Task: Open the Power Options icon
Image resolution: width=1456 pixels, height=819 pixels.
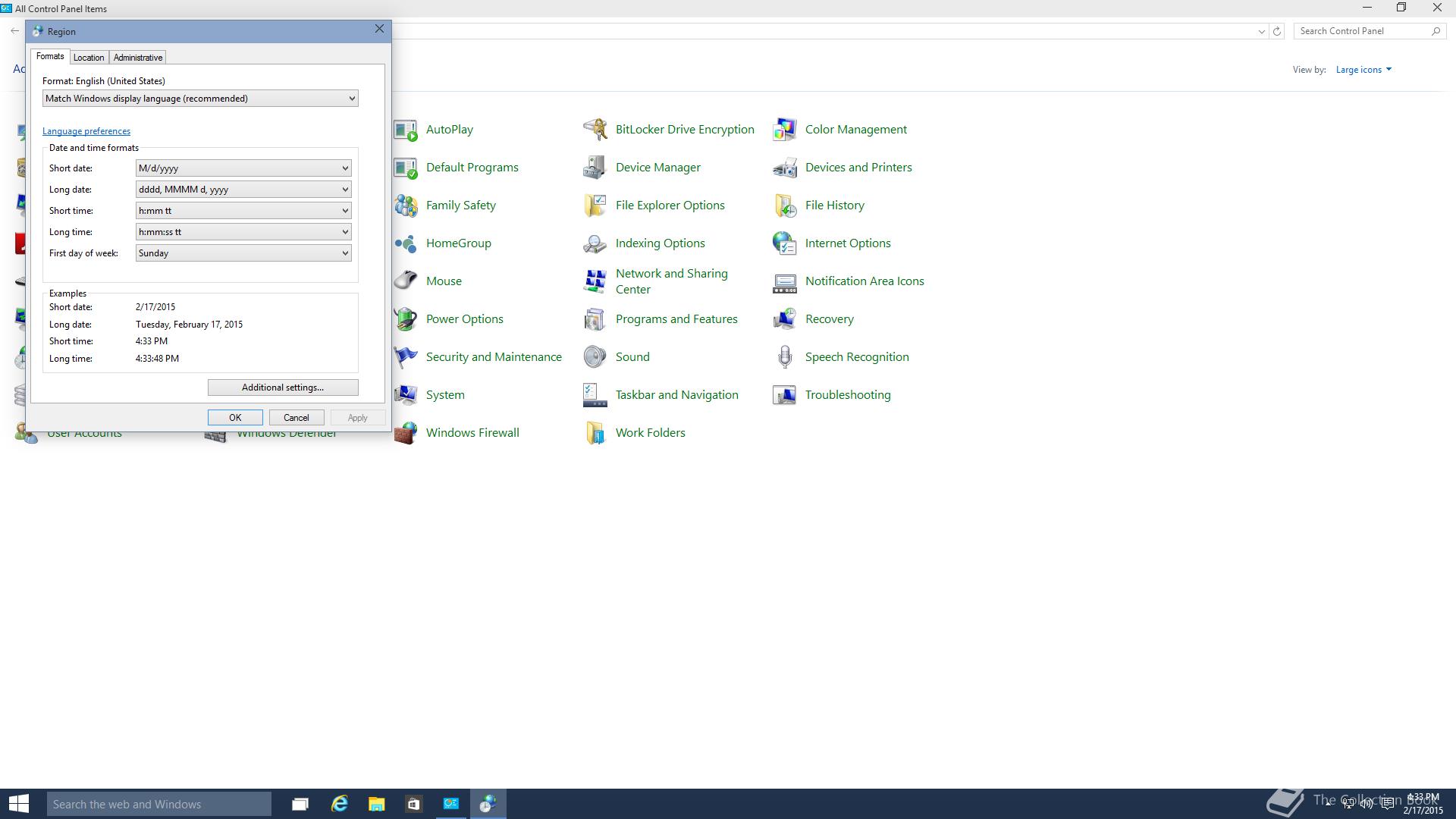Action: click(x=406, y=319)
